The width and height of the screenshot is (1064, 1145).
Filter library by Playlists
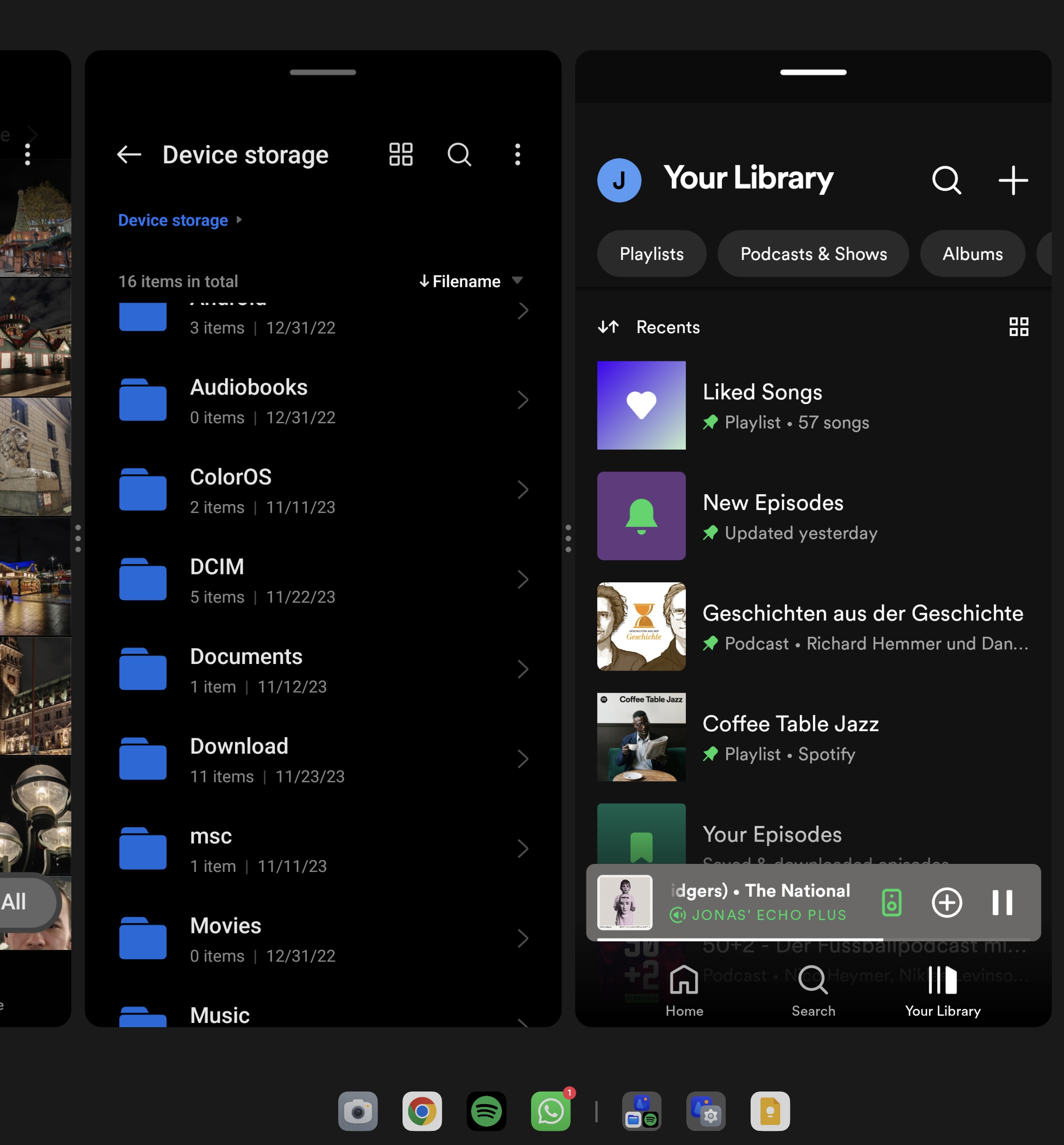coord(651,253)
